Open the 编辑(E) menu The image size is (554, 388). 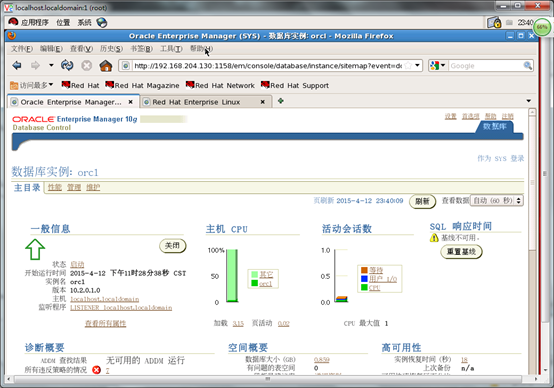(x=51, y=48)
